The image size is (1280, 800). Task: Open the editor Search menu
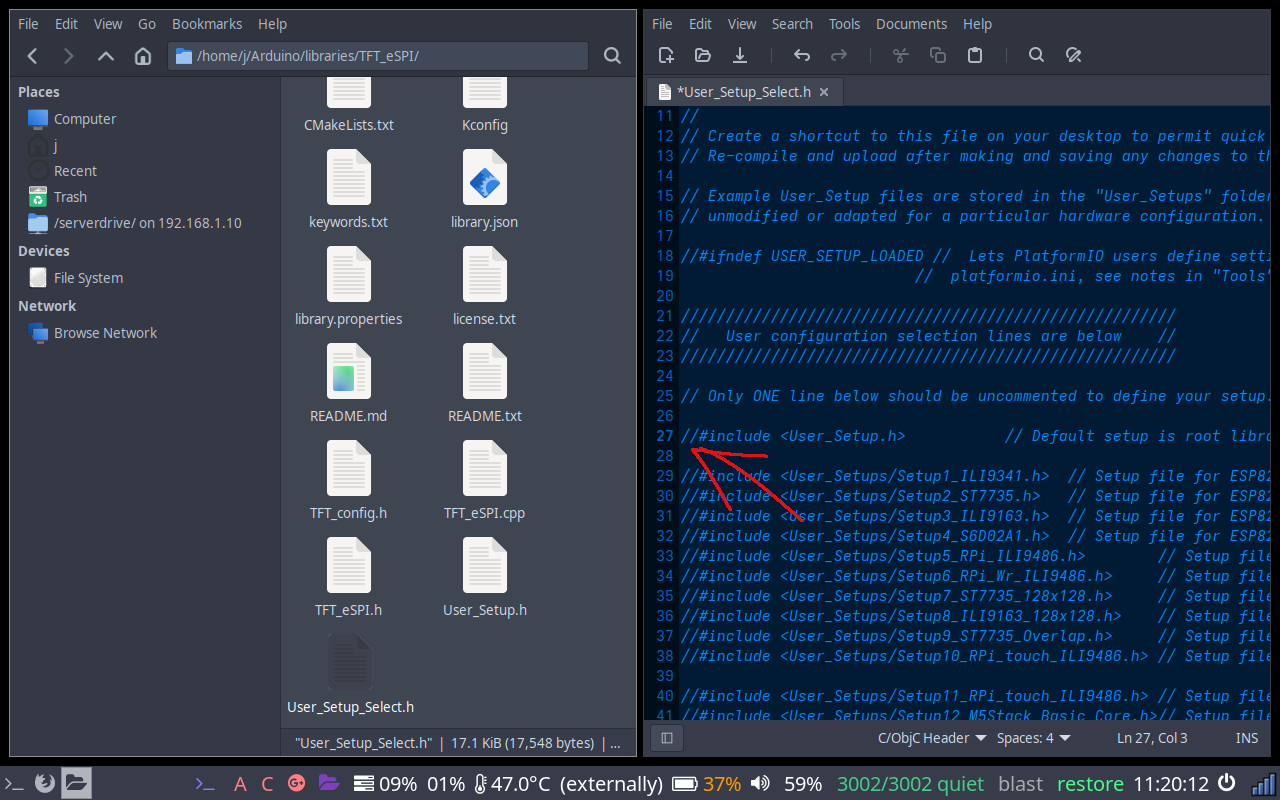pyautogui.click(x=792, y=24)
